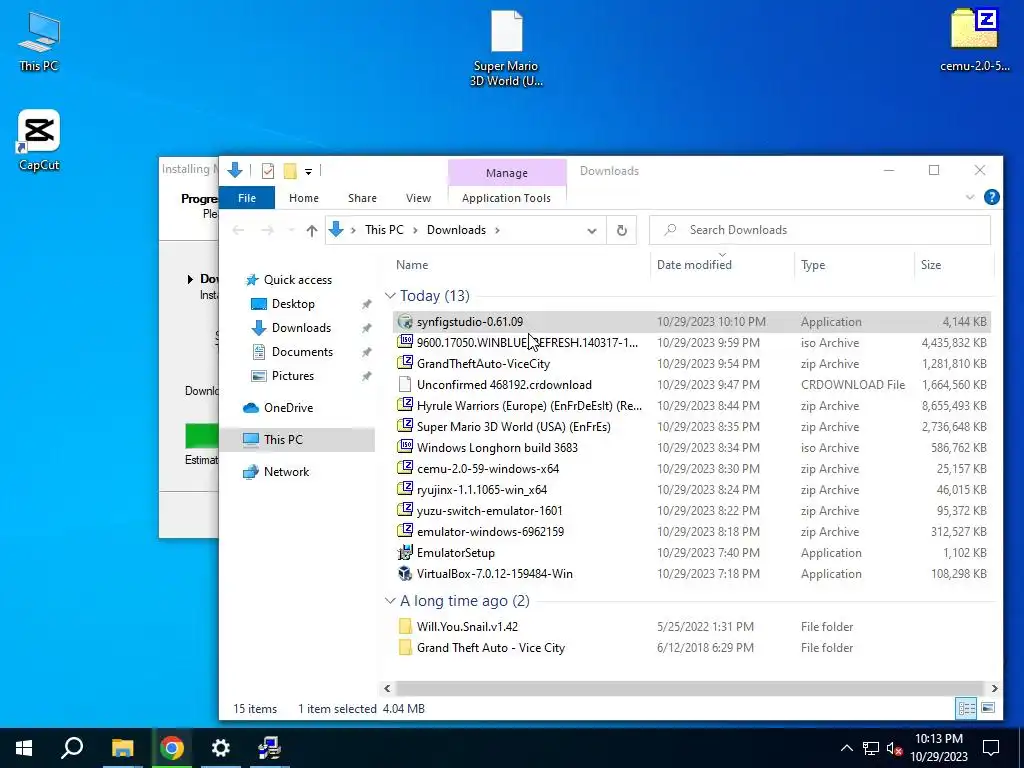Viewport: 1024px width, 768px height.
Task: Focus the Search Downloads field
Action: pyautogui.click(x=820, y=230)
